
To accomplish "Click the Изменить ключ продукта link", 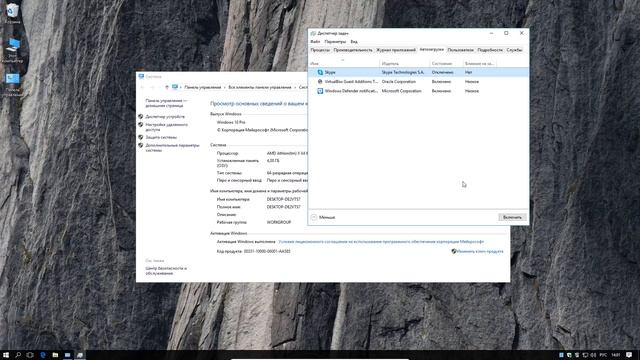I will (x=480, y=251).
